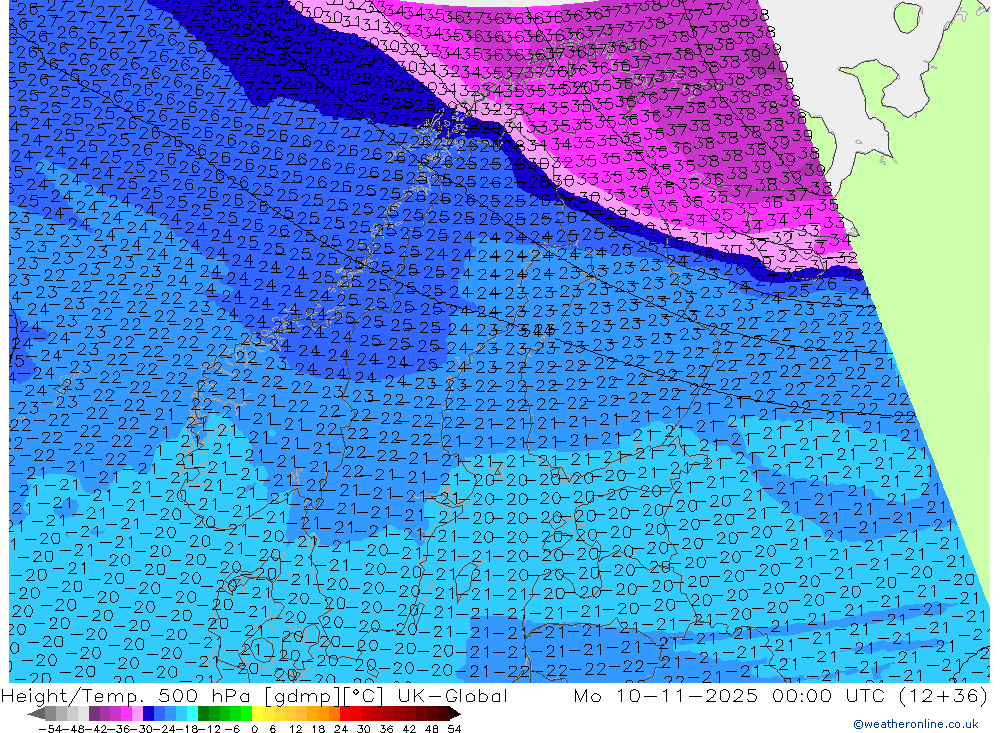Screen dimensions: 1000x733
Task: Click the positive 54 label on color scale
Action: coord(454,729)
